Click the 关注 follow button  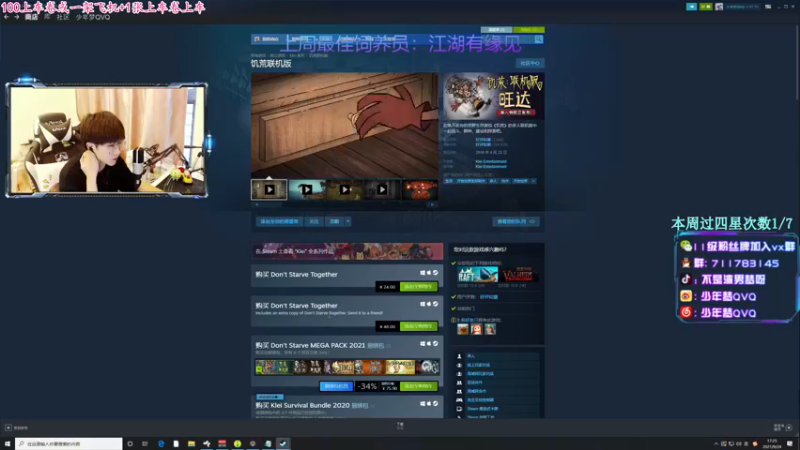[313, 221]
